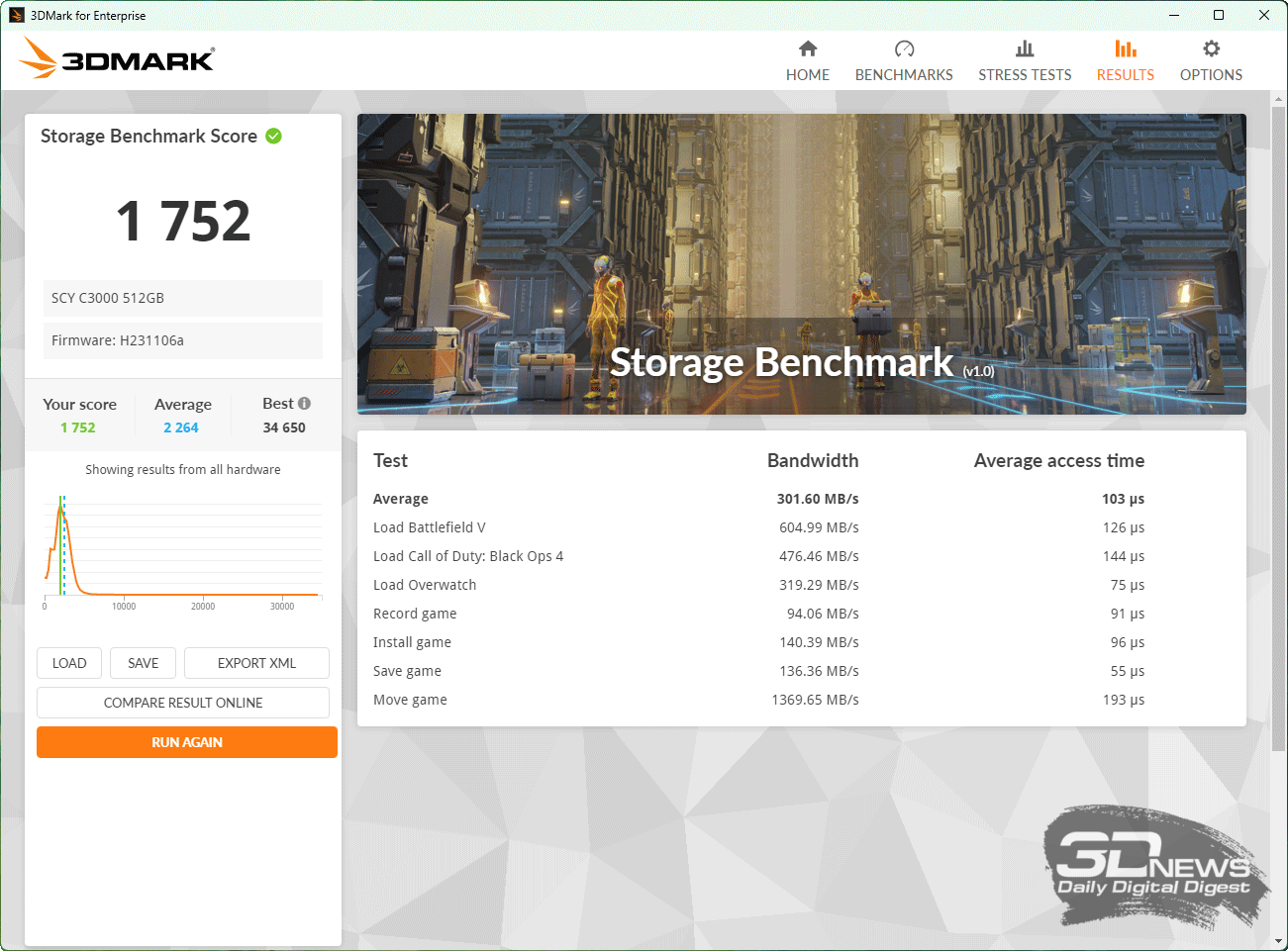This screenshot has width=1288, height=951.
Task: Switch to the HOME tab
Action: pos(808,74)
